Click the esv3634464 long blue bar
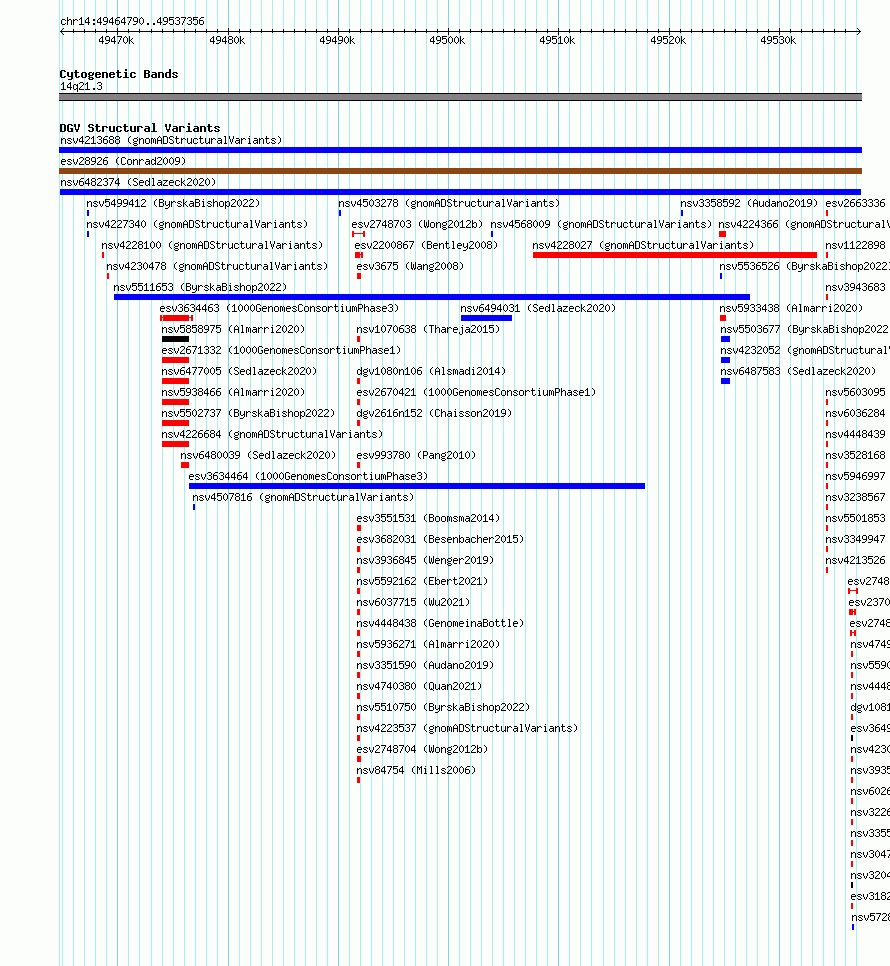 417,486
